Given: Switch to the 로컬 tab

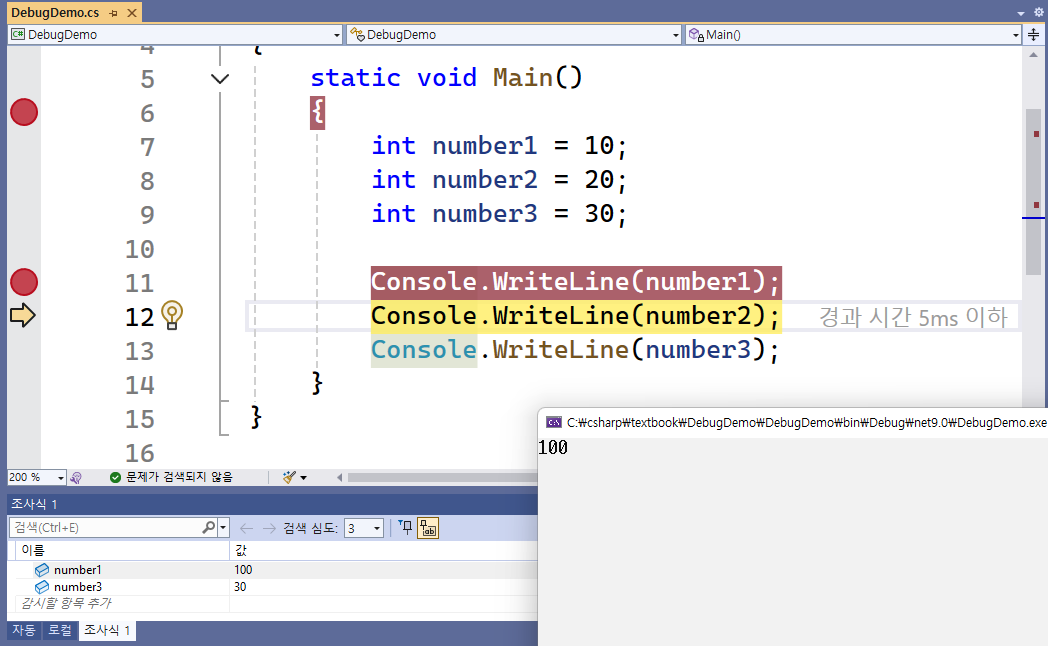Looking at the screenshot, I should (60, 630).
